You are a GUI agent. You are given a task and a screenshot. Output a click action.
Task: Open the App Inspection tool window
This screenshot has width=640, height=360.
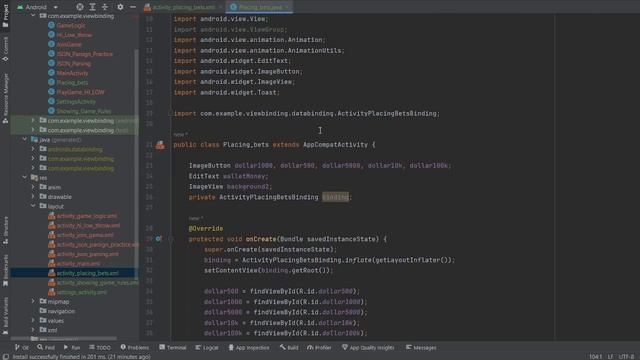pos(249,347)
